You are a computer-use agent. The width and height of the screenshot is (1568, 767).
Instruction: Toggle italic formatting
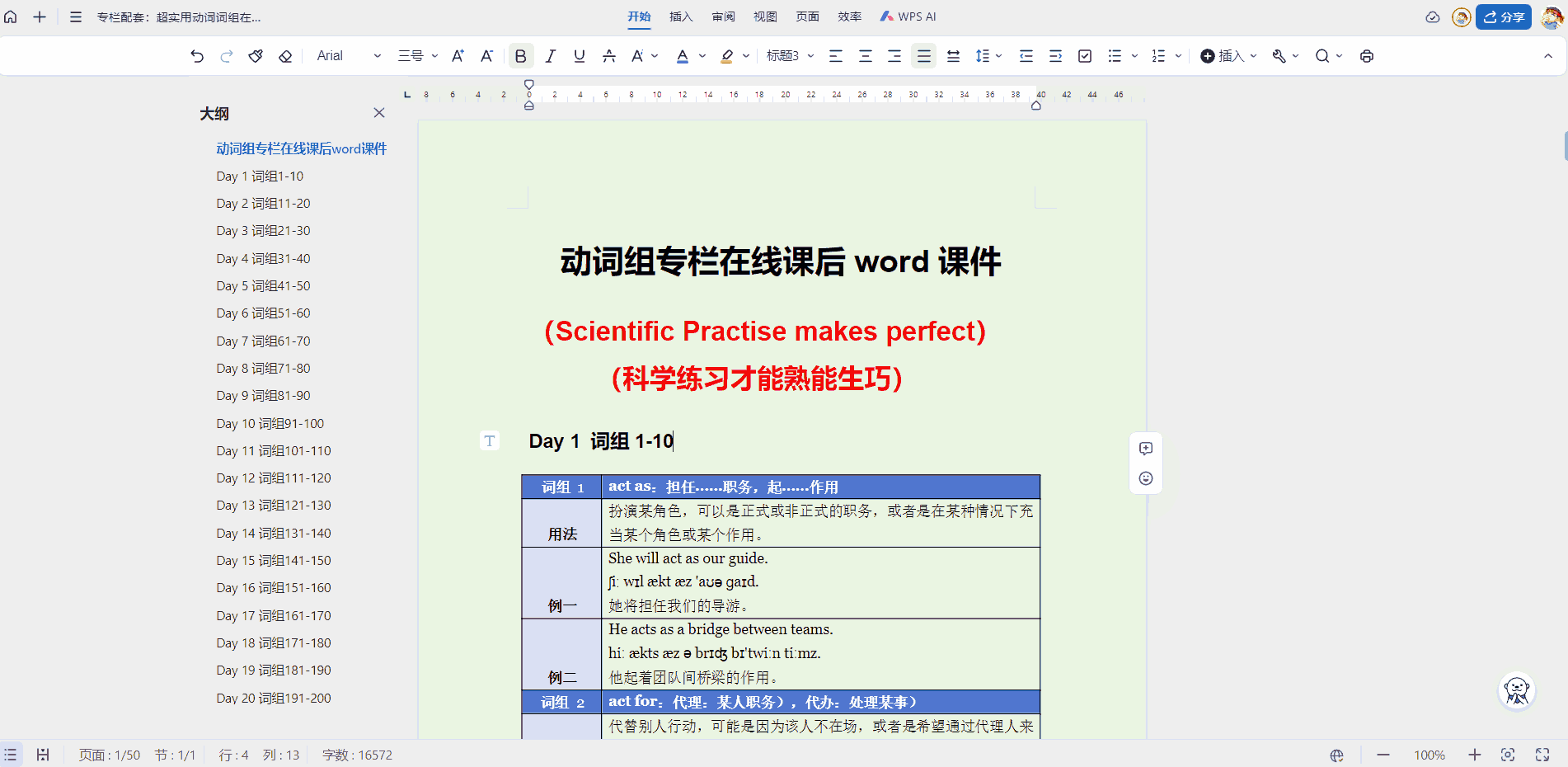(550, 56)
